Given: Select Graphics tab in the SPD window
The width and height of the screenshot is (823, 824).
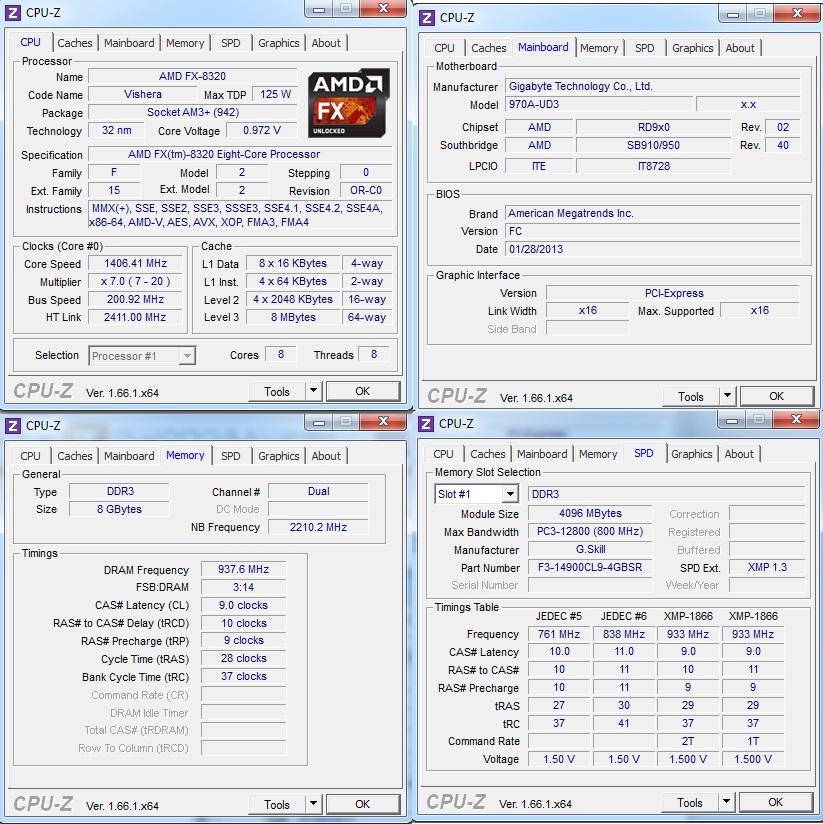Looking at the screenshot, I should 692,454.
